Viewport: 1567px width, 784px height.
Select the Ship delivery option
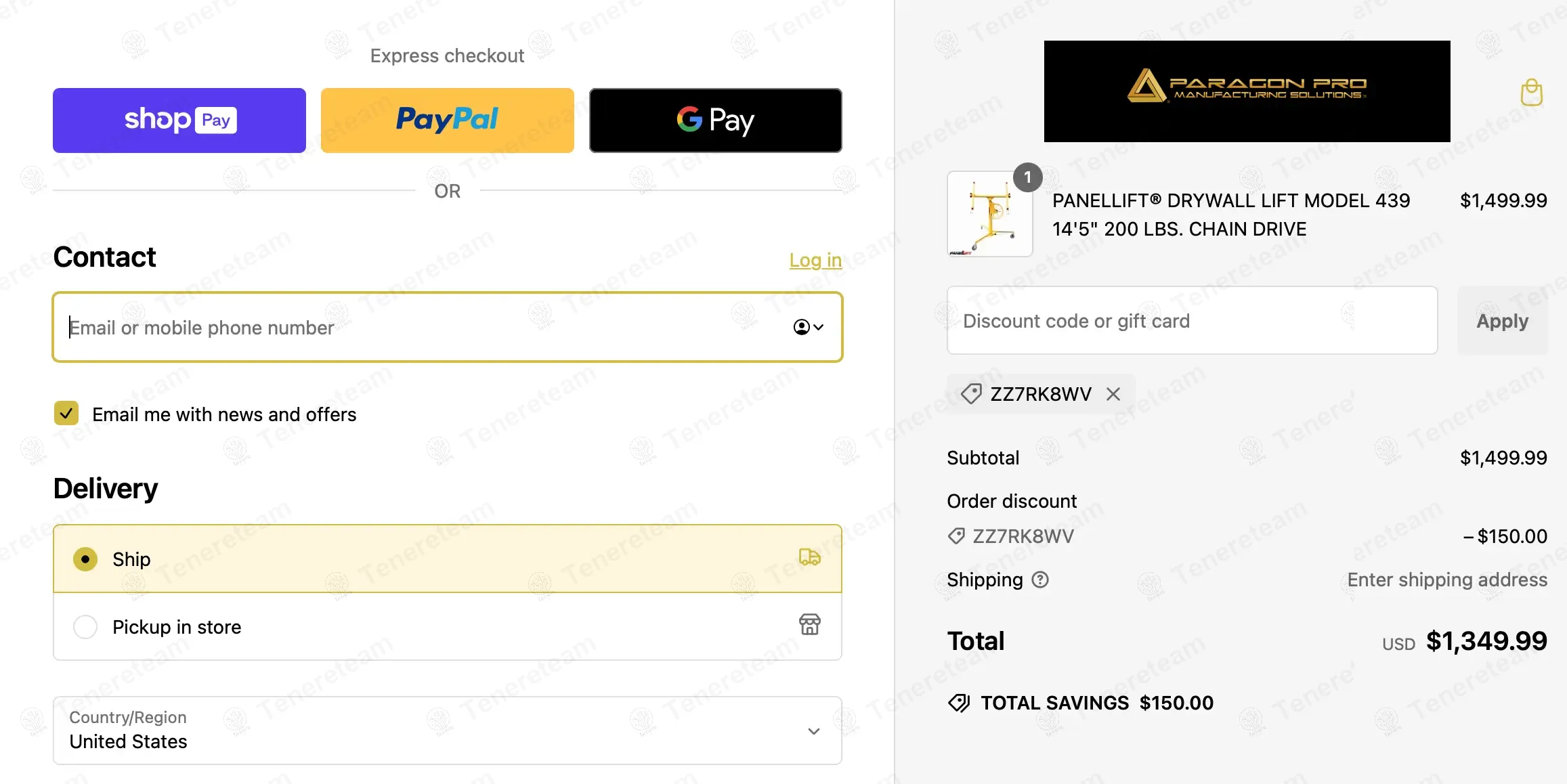(x=85, y=559)
